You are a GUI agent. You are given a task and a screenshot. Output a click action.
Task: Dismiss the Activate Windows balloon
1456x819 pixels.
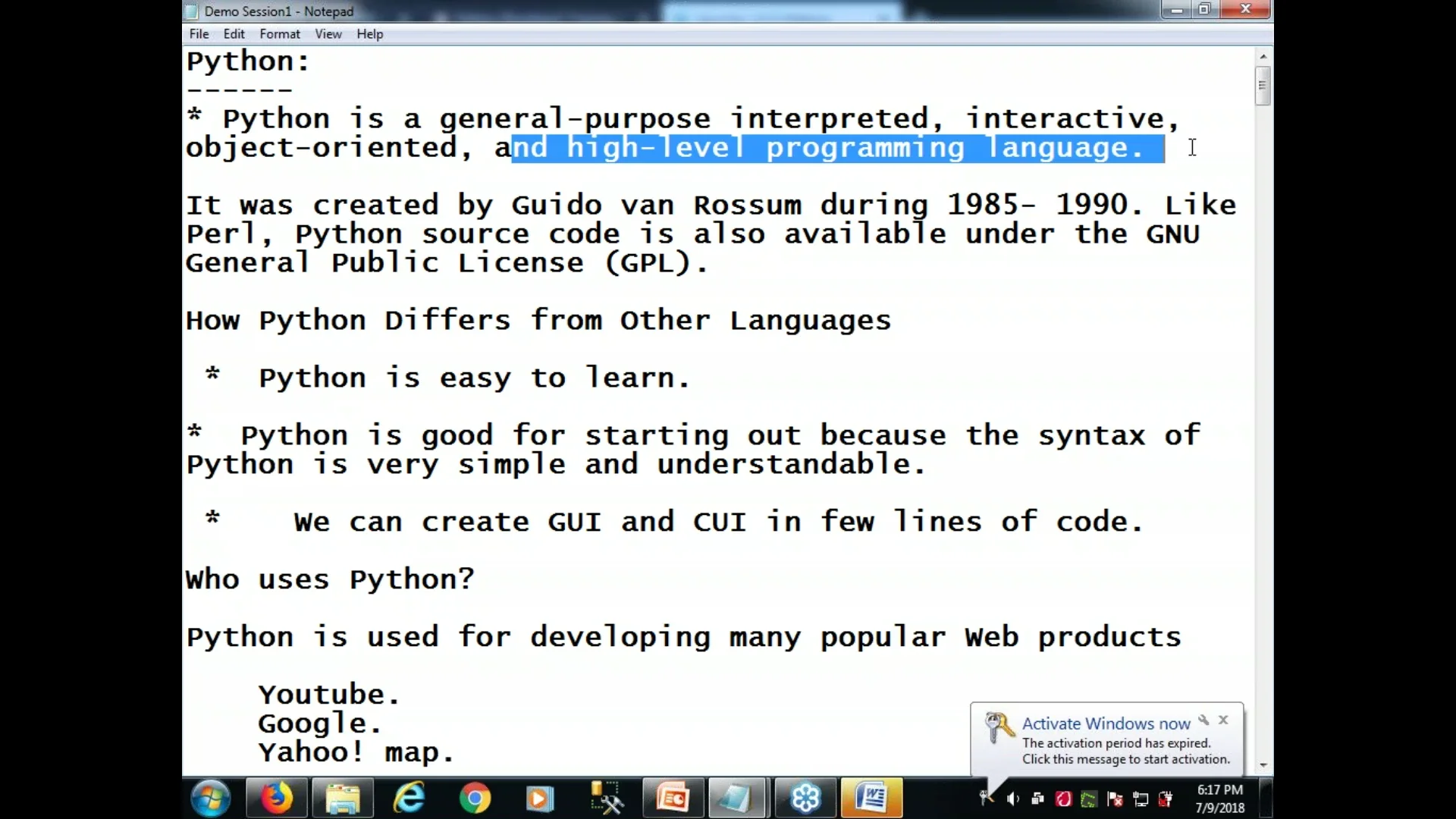tap(1223, 720)
